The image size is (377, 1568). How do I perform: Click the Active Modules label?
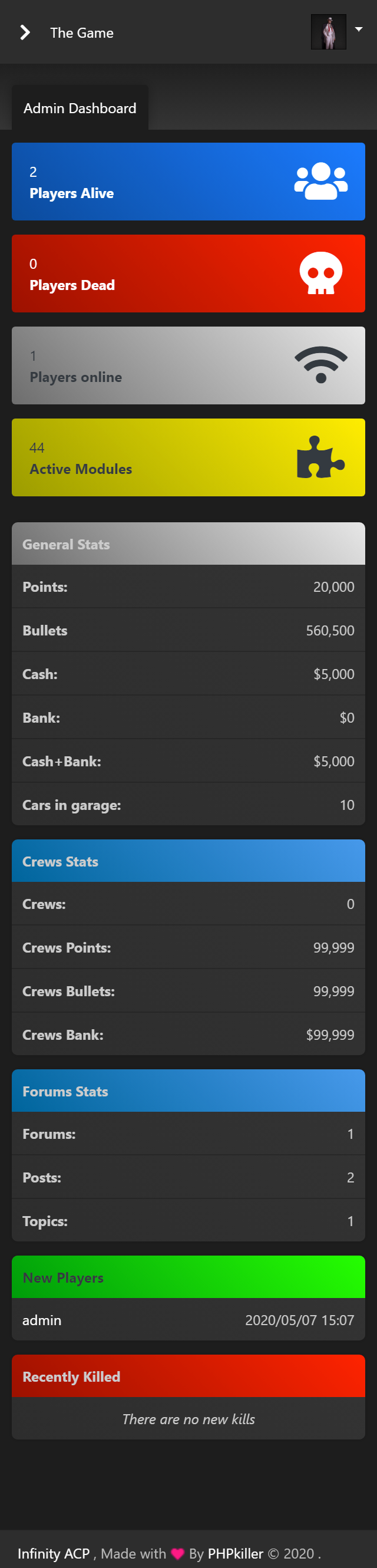coord(81,469)
